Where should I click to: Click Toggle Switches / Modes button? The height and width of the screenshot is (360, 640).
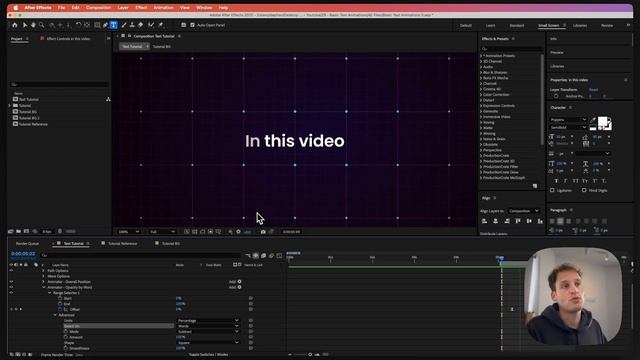pos(208,354)
